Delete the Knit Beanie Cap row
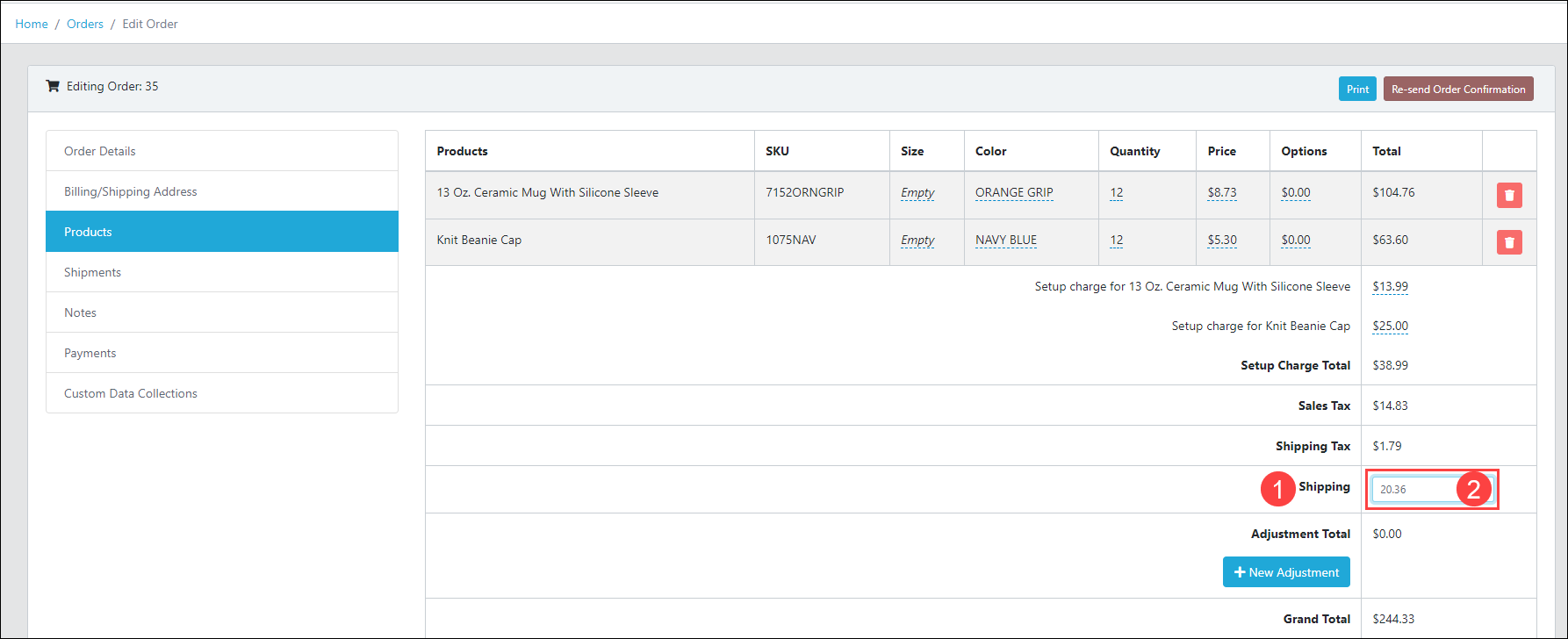 click(1509, 242)
